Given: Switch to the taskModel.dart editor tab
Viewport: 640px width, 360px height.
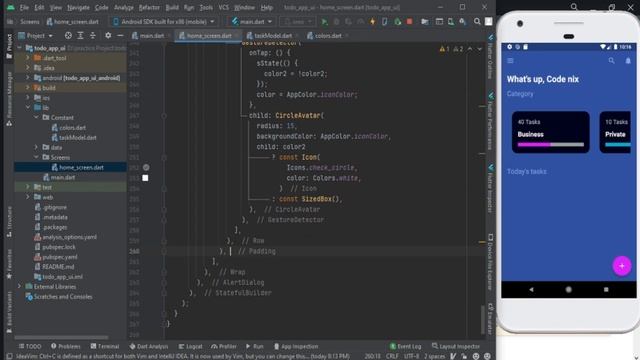Looking at the screenshot, I should tap(273, 36).
